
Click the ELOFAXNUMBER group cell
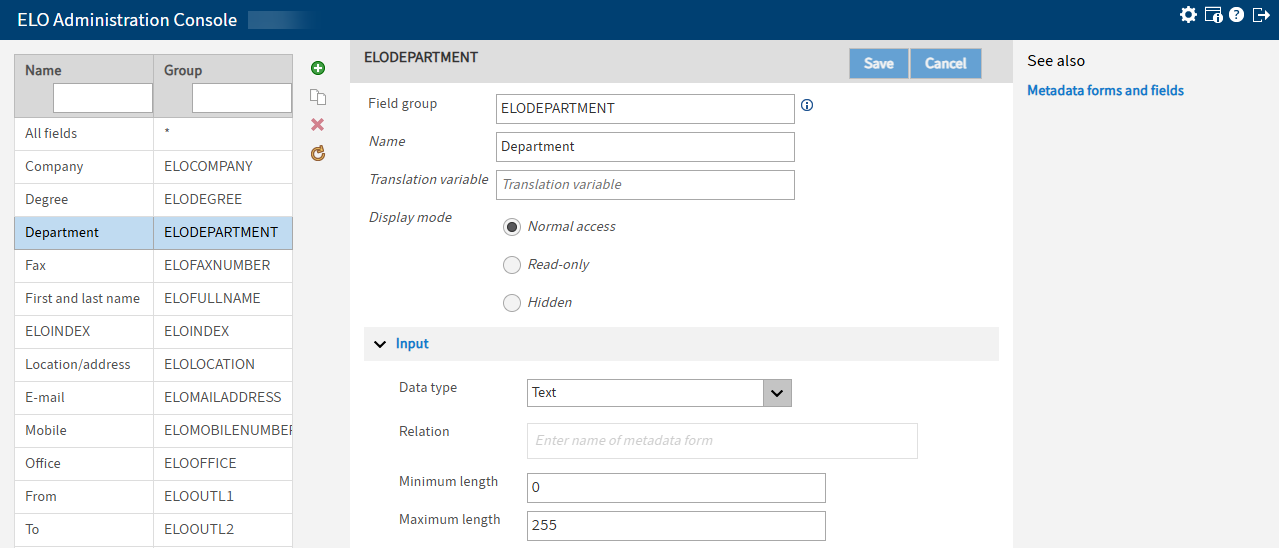click(223, 266)
